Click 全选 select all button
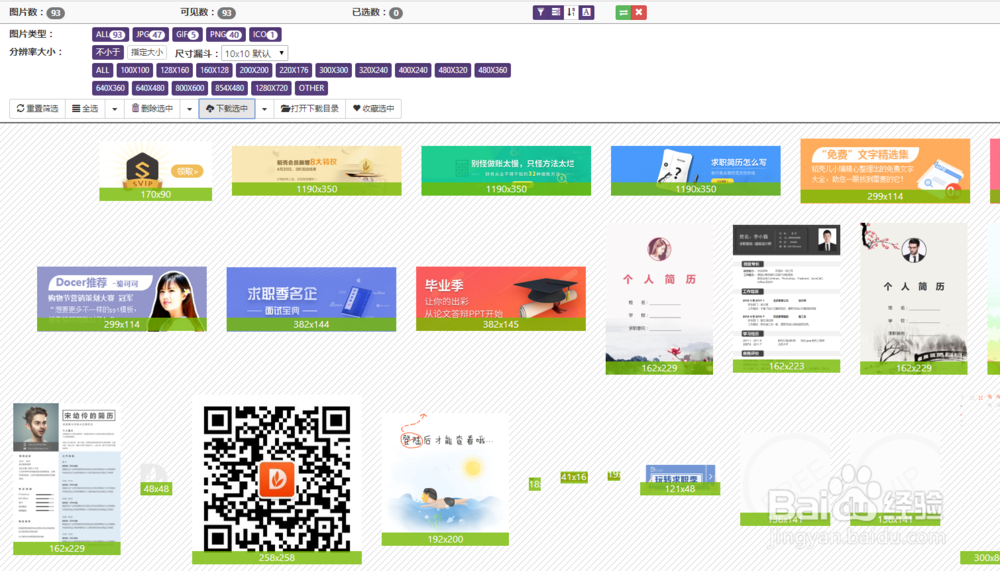The height and width of the screenshot is (571, 1000). click(85, 108)
